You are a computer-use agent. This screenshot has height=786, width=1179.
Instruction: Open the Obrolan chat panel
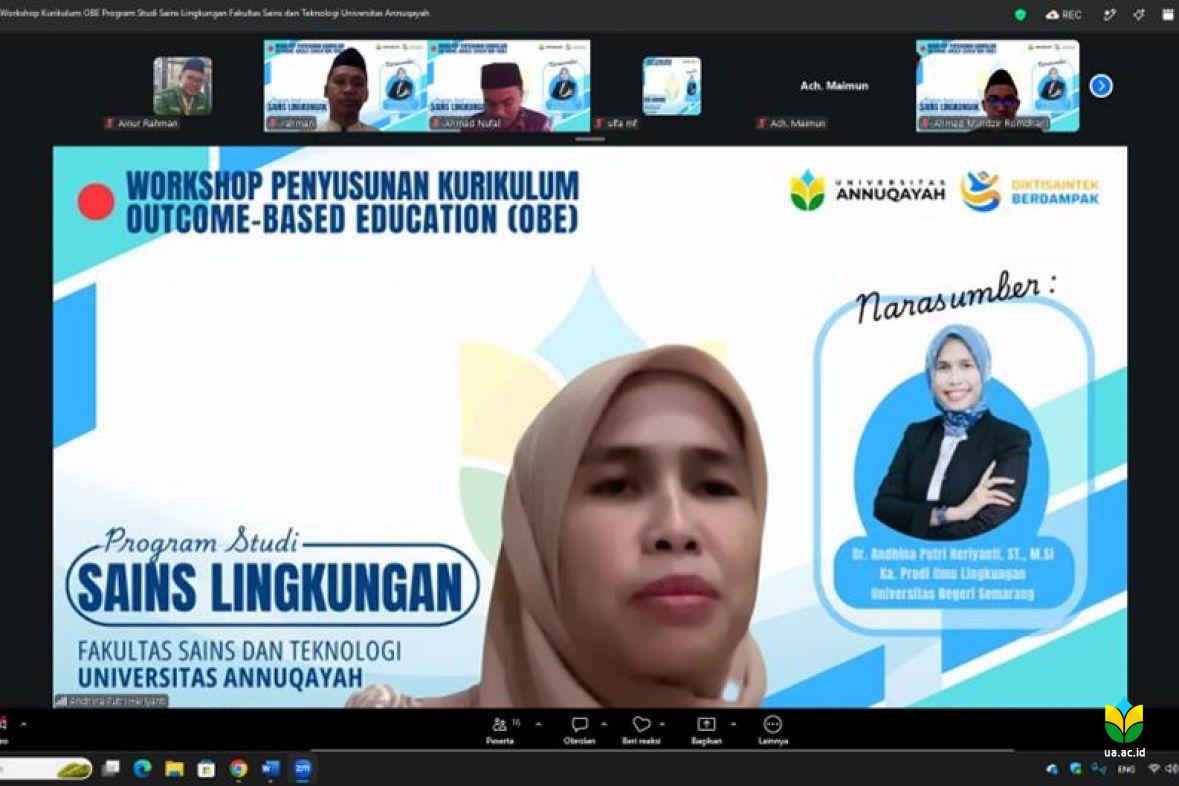pyautogui.click(x=579, y=730)
